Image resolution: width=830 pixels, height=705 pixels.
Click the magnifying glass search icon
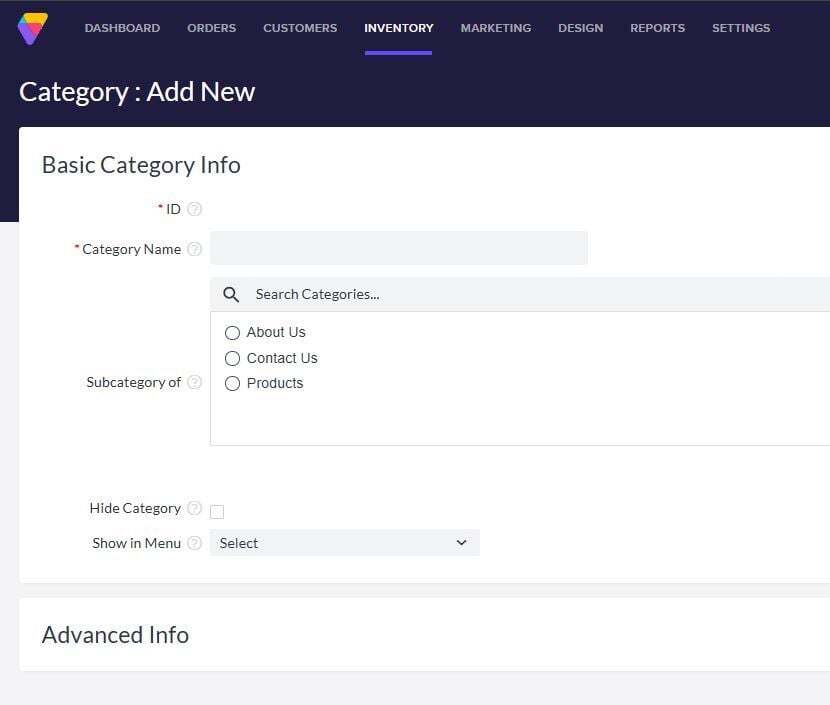[231, 294]
